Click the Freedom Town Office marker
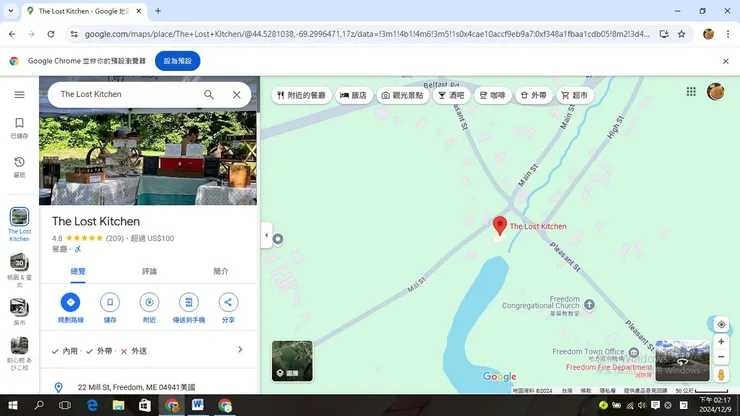Image resolution: width=740 pixels, height=416 pixels. click(634, 352)
